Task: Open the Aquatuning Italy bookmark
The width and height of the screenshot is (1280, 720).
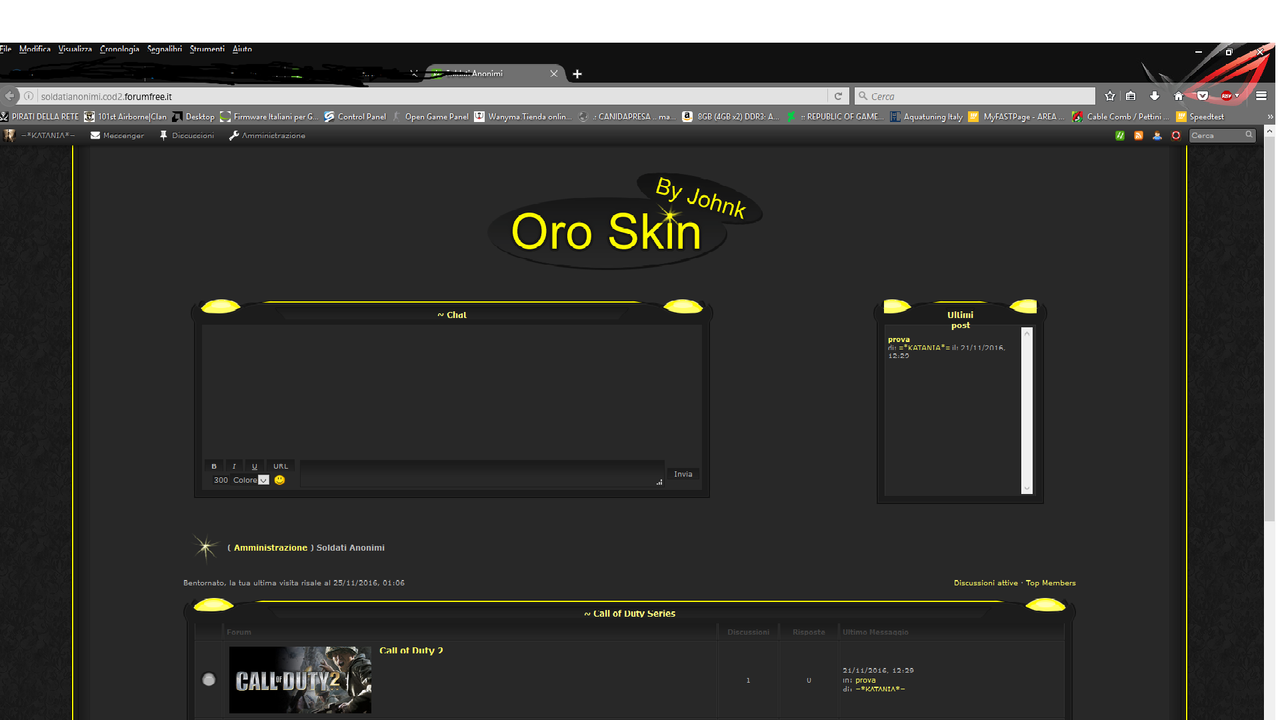Action: point(925,117)
